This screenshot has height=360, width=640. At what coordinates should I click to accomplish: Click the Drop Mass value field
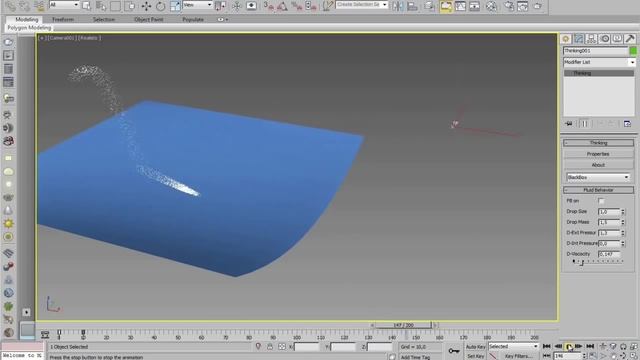coord(609,222)
